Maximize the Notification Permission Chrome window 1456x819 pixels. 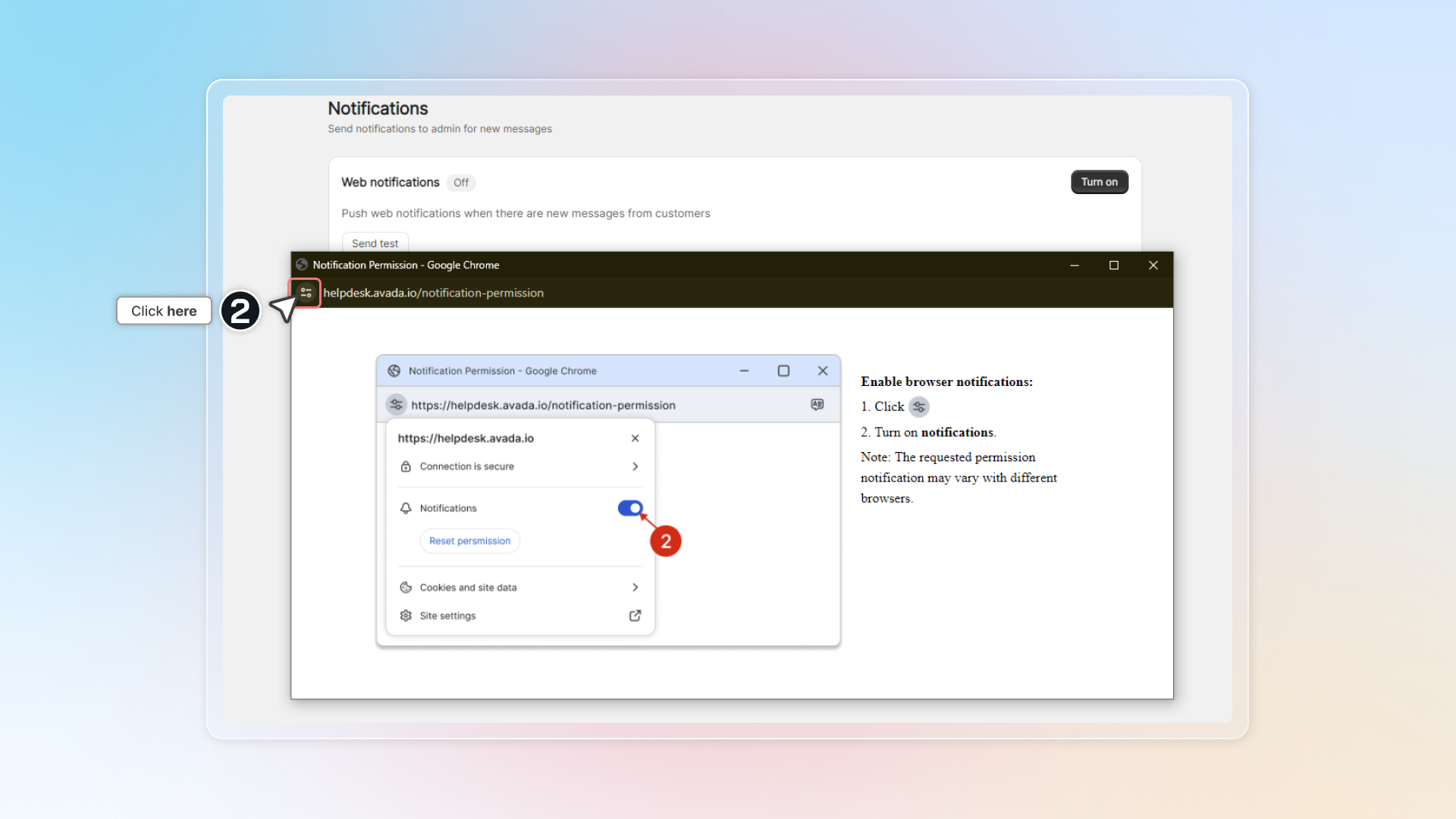click(x=1113, y=265)
